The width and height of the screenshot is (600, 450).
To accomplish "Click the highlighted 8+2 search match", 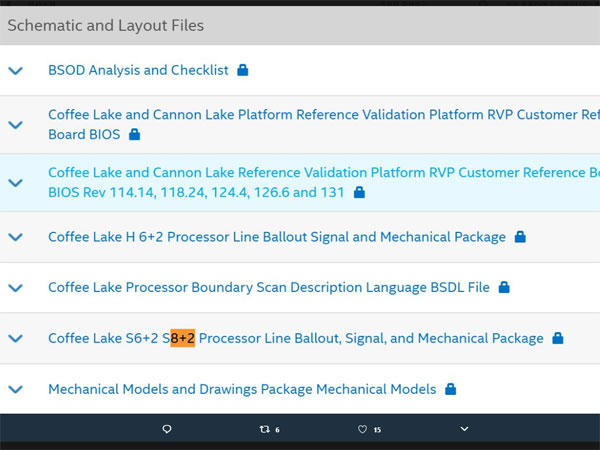I will [183, 338].
